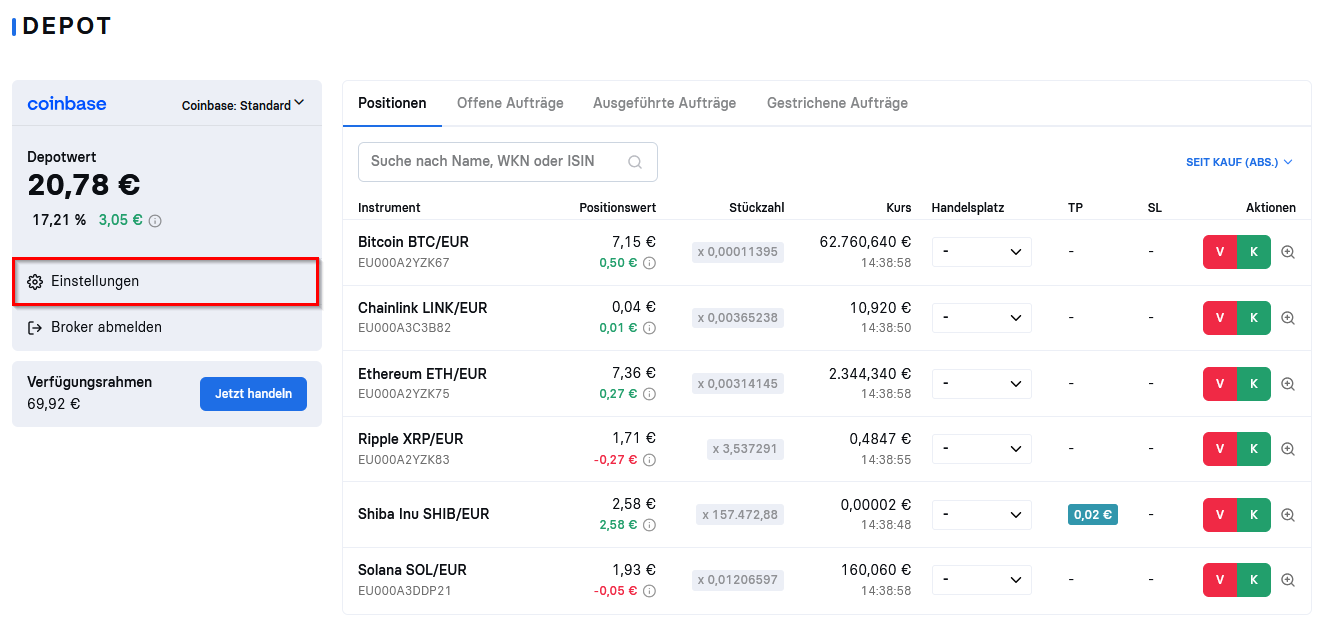Image resolution: width=1324 pixels, height=626 pixels.
Task: Click info icon beside Ethereum 0,27 € gain
Action: [649, 394]
